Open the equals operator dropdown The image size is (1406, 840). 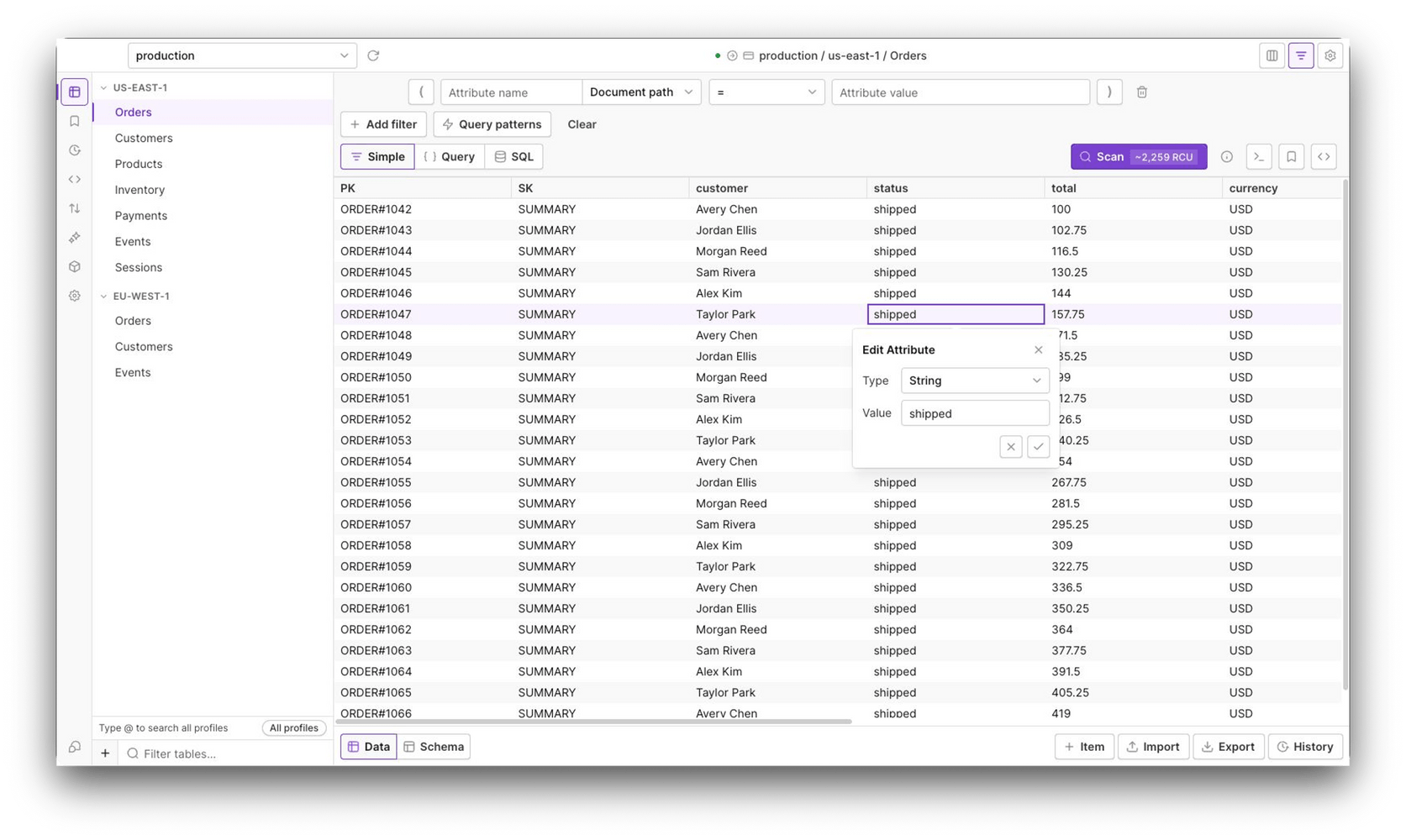point(766,92)
